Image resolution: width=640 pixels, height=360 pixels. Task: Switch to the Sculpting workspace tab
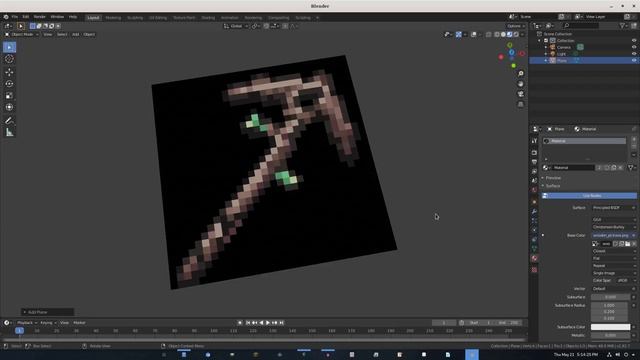pyautogui.click(x=135, y=18)
